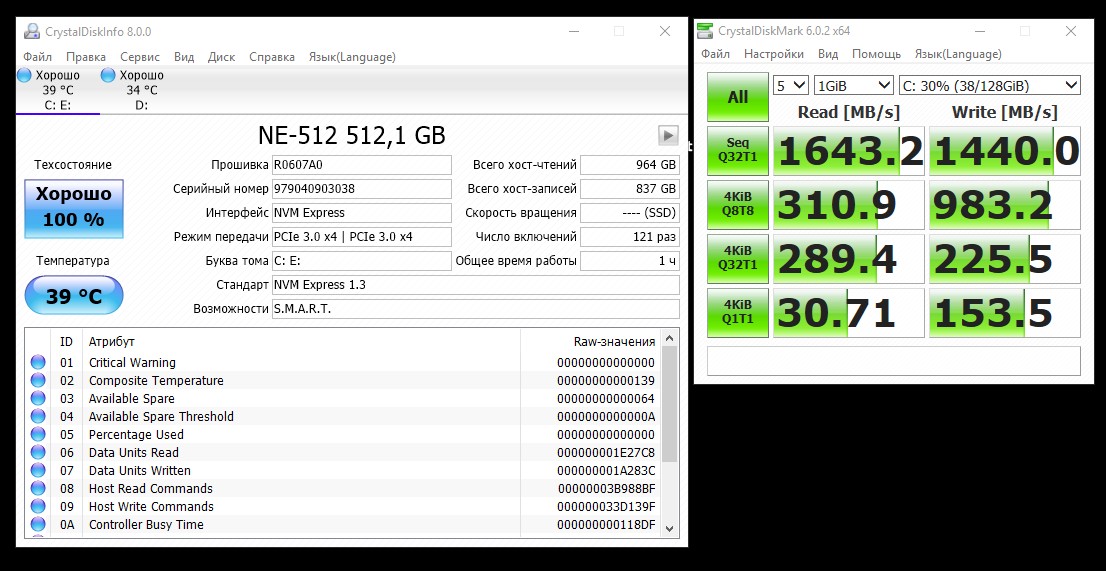Click the 39 °C temperature indicator
Screen dimensions: 1106x571
(74, 295)
